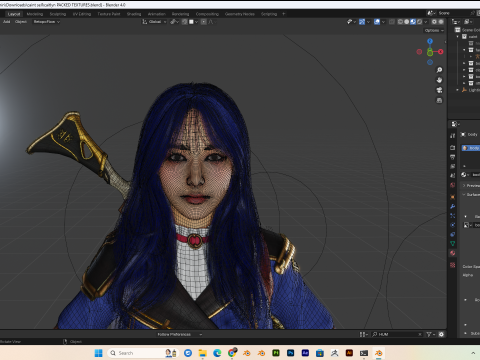Add a new workspace with plus button
Screen dimensions: 480x360
tap(284, 14)
